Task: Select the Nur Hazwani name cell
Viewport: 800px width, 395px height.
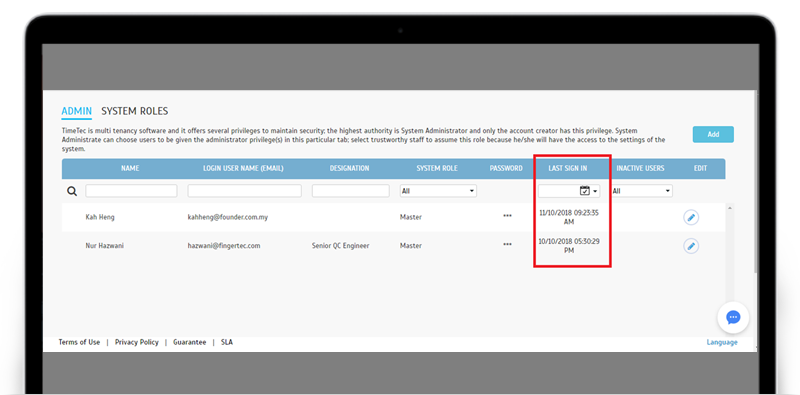Action: tap(105, 245)
